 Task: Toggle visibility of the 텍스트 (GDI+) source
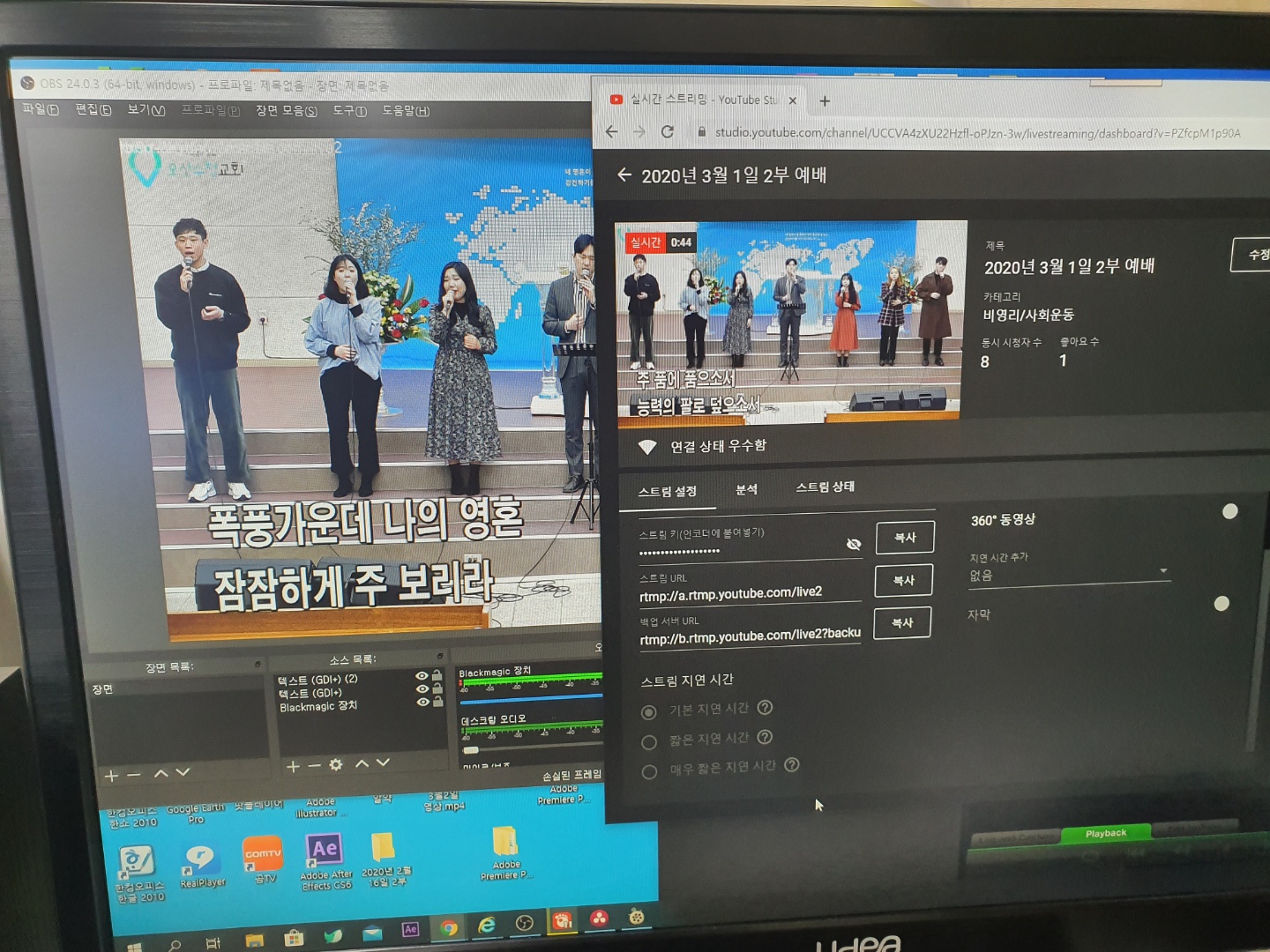tap(422, 688)
